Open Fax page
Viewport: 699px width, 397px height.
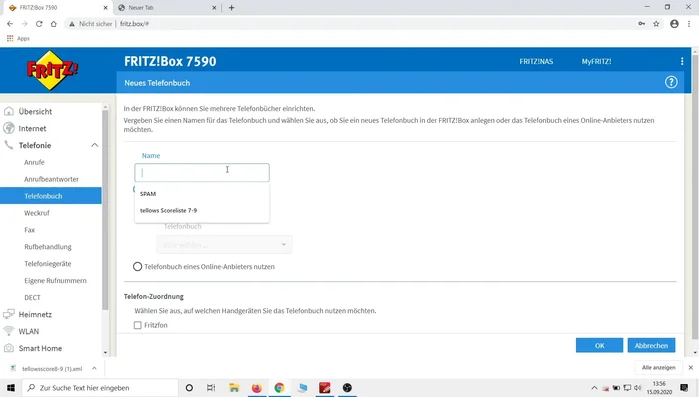pos(29,230)
